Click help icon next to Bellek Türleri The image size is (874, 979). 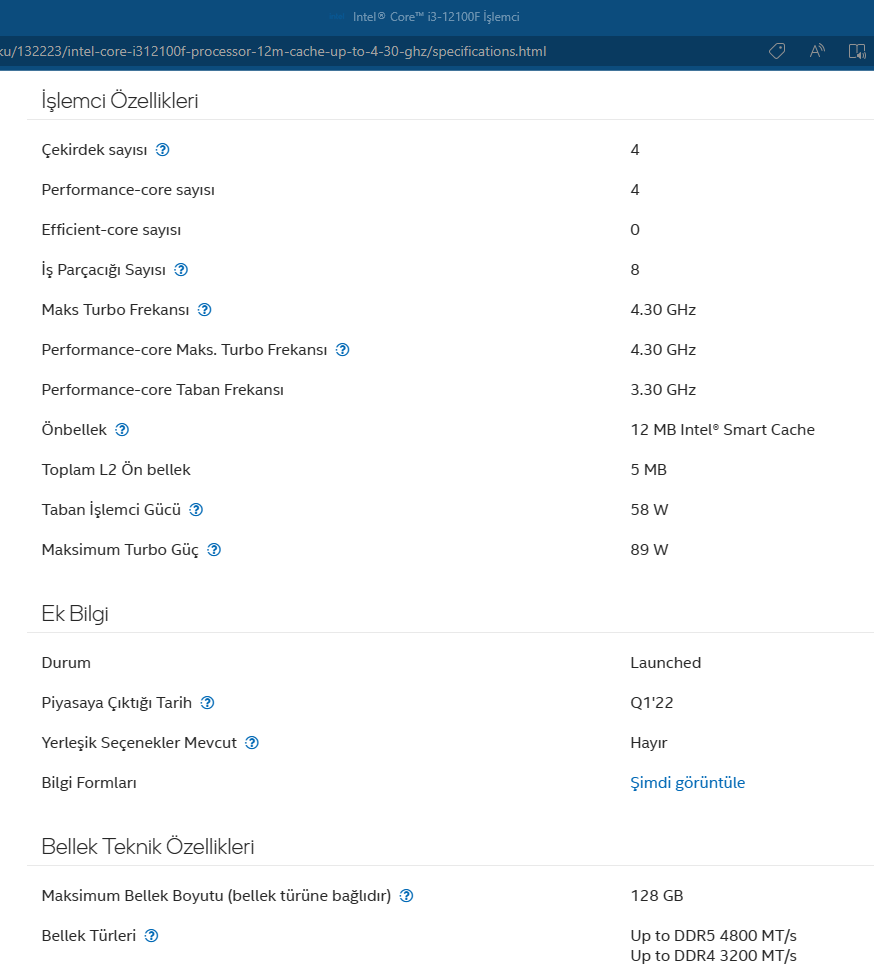[x=151, y=936]
